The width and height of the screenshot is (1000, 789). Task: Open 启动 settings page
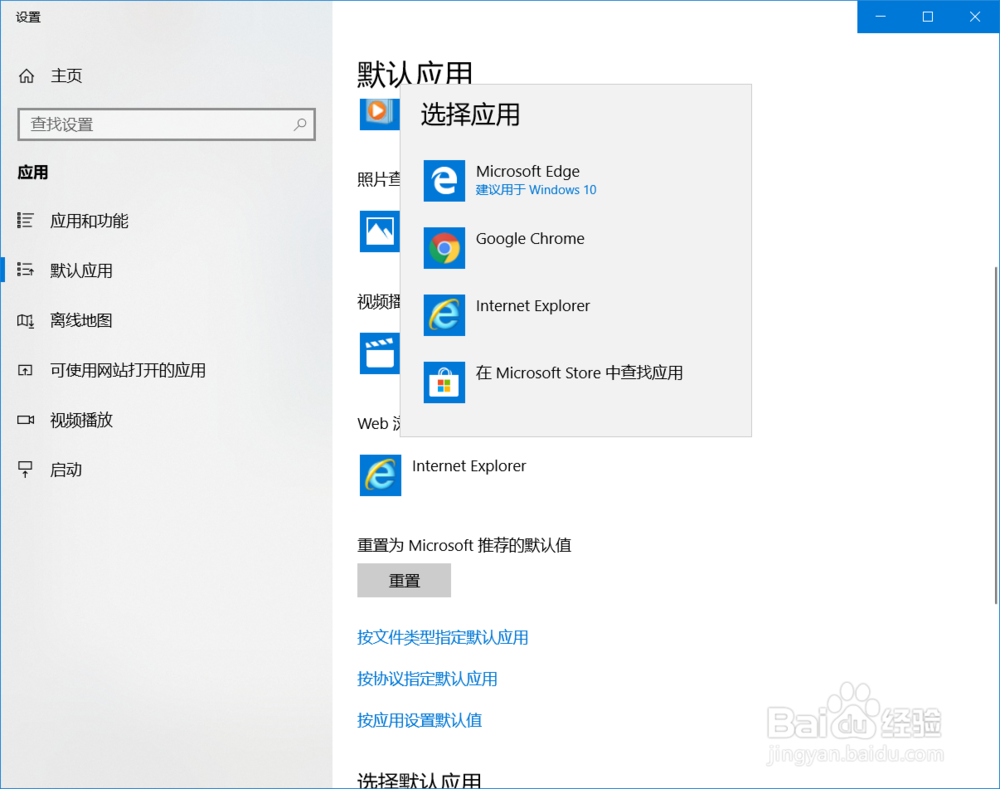point(66,469)
